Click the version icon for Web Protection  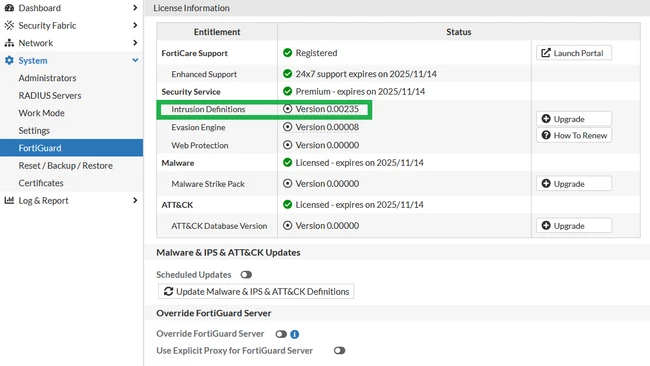287,145
